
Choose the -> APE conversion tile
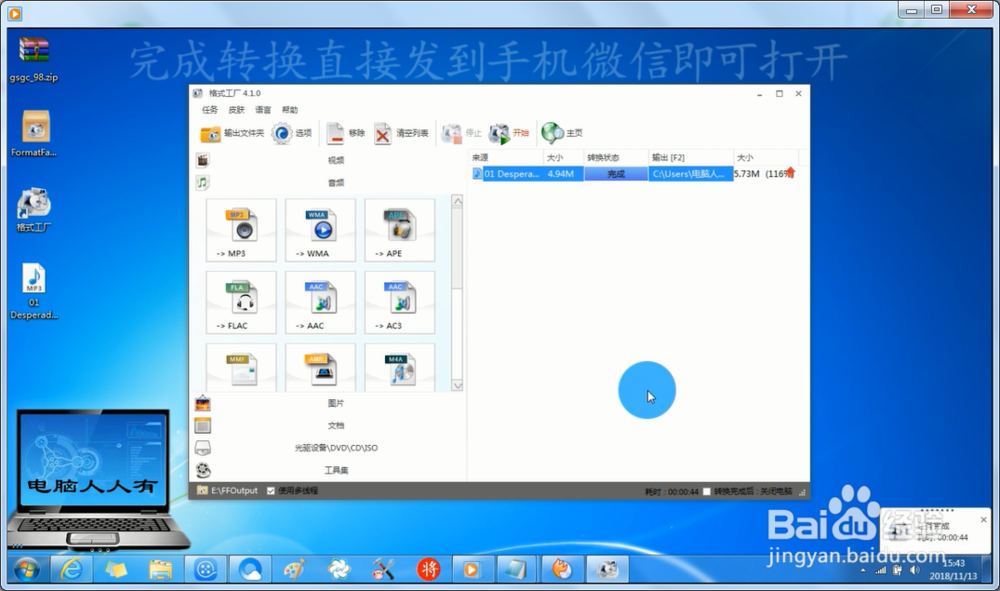(x=399, y=230)
